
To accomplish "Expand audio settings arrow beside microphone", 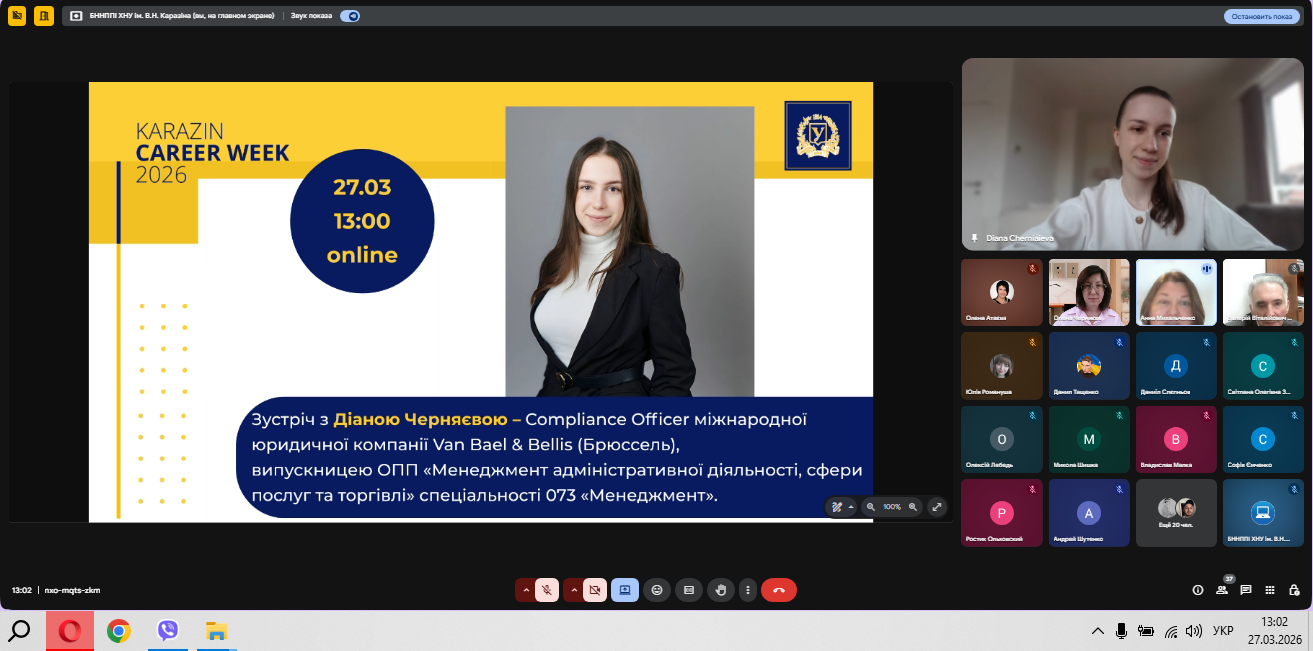I will pos(525,590).
